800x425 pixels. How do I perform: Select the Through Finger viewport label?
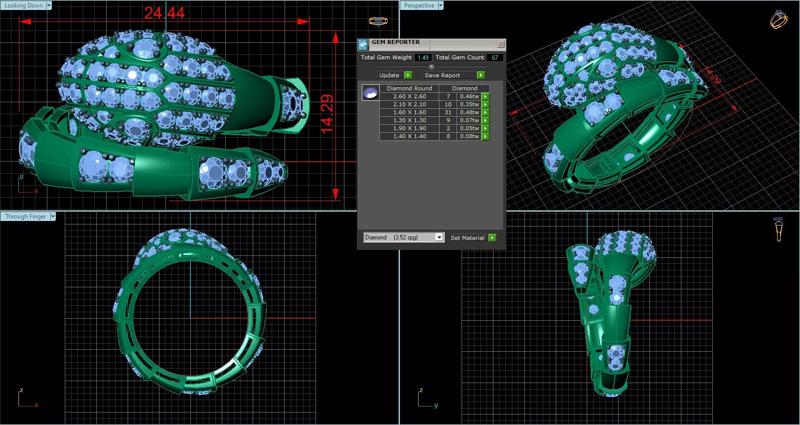click(x=25, y=216)
